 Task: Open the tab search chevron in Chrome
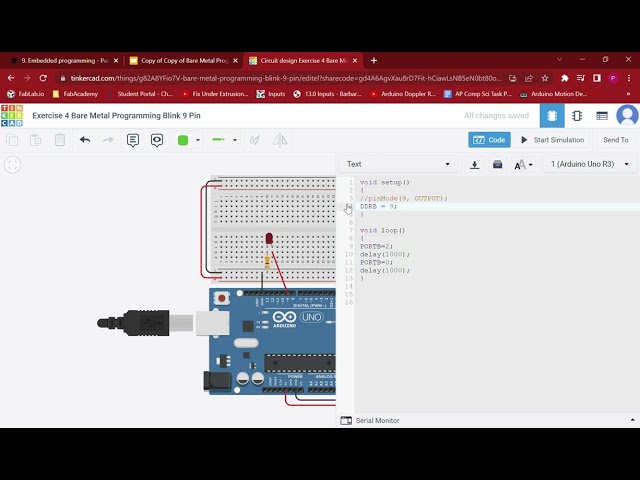point(559,60)
